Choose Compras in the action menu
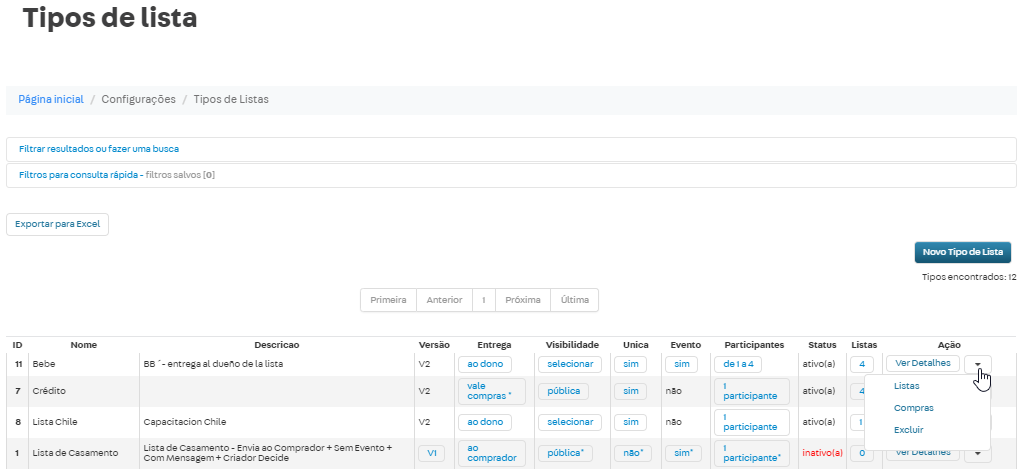Viewport: 1025px width, 469px height. 913,408
